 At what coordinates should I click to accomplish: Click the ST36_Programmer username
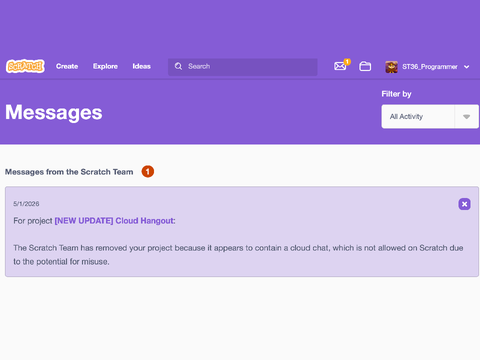pos(430,67)
